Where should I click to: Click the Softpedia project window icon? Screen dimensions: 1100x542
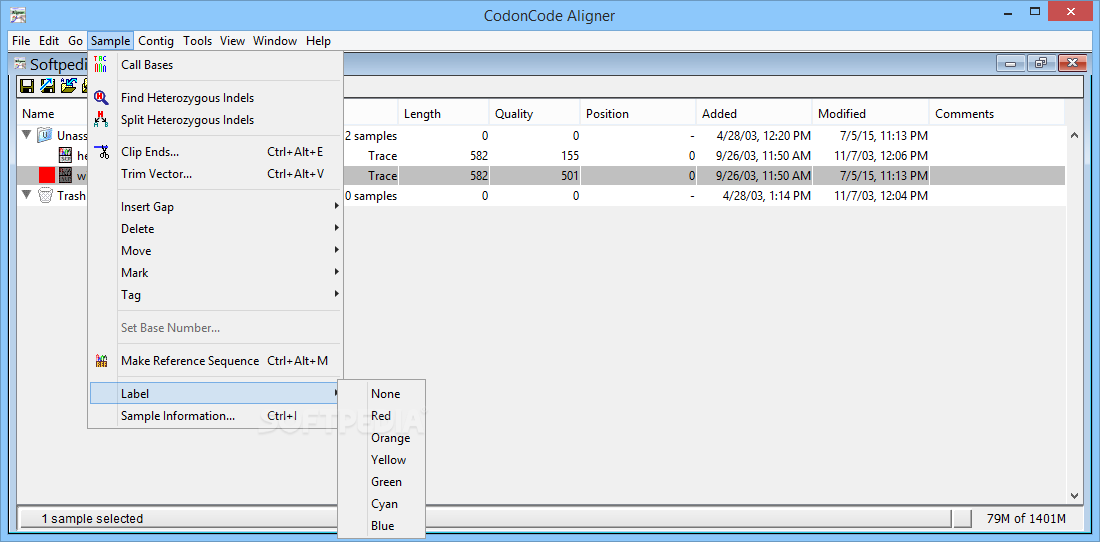21,64
